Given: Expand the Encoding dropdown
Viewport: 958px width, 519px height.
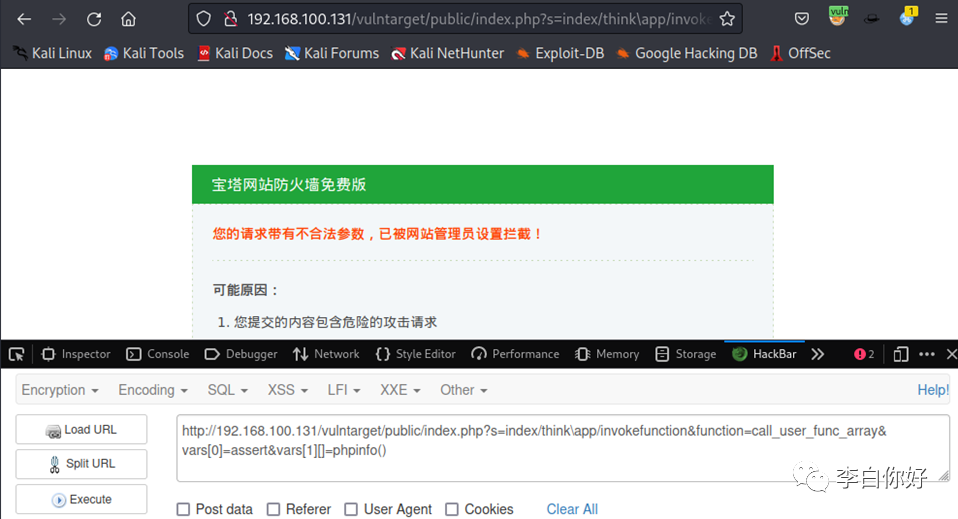Looking at the screenshot, I should point(153,390).
